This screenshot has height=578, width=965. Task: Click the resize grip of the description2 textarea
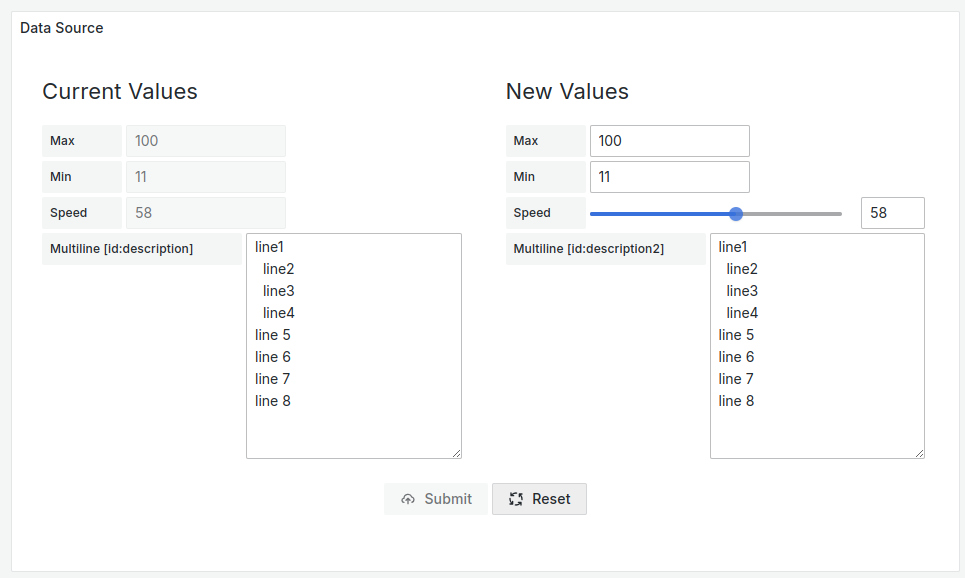(x=920, y=454)
